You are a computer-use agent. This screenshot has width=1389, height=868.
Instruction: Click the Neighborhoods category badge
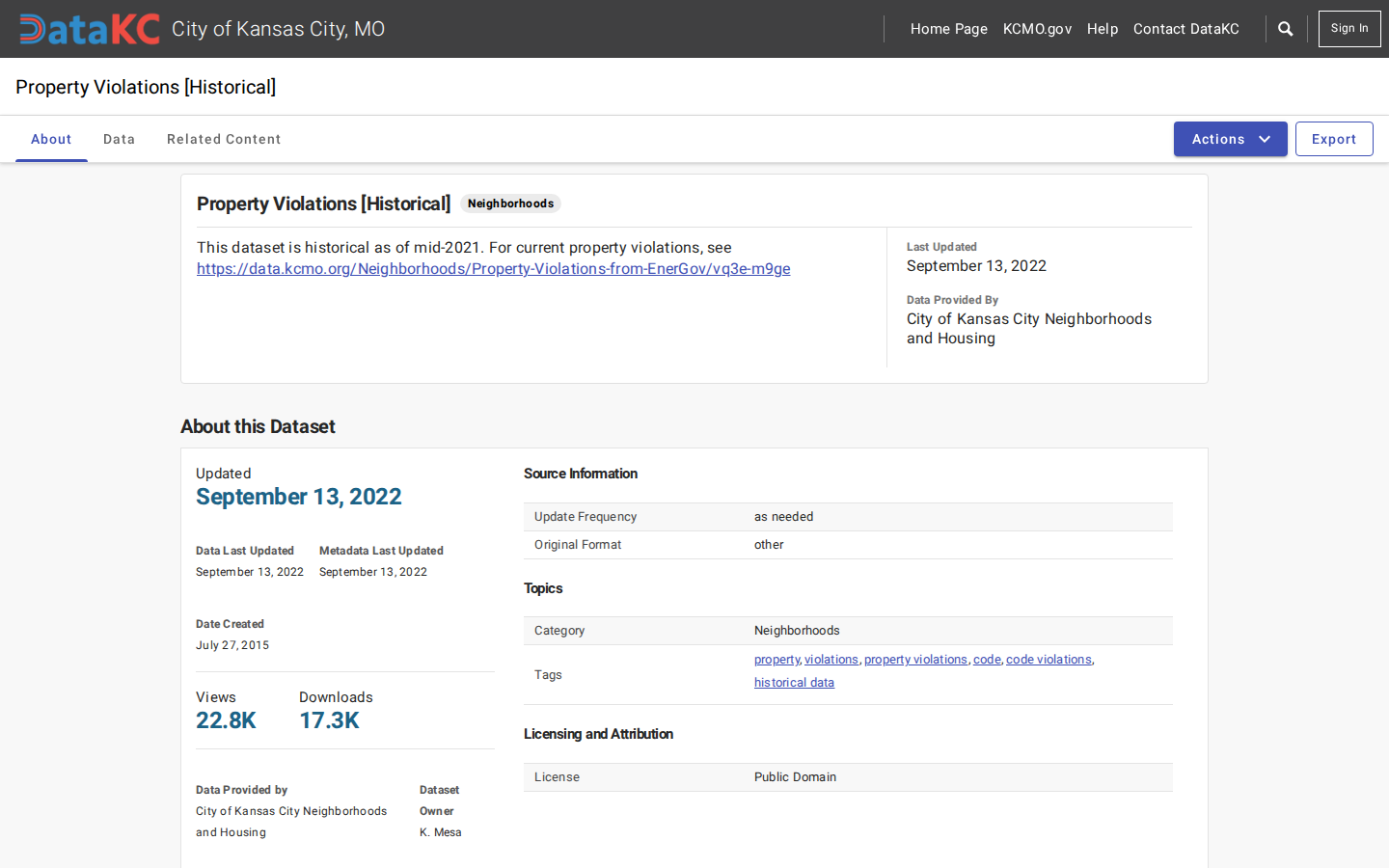point(510,203)
